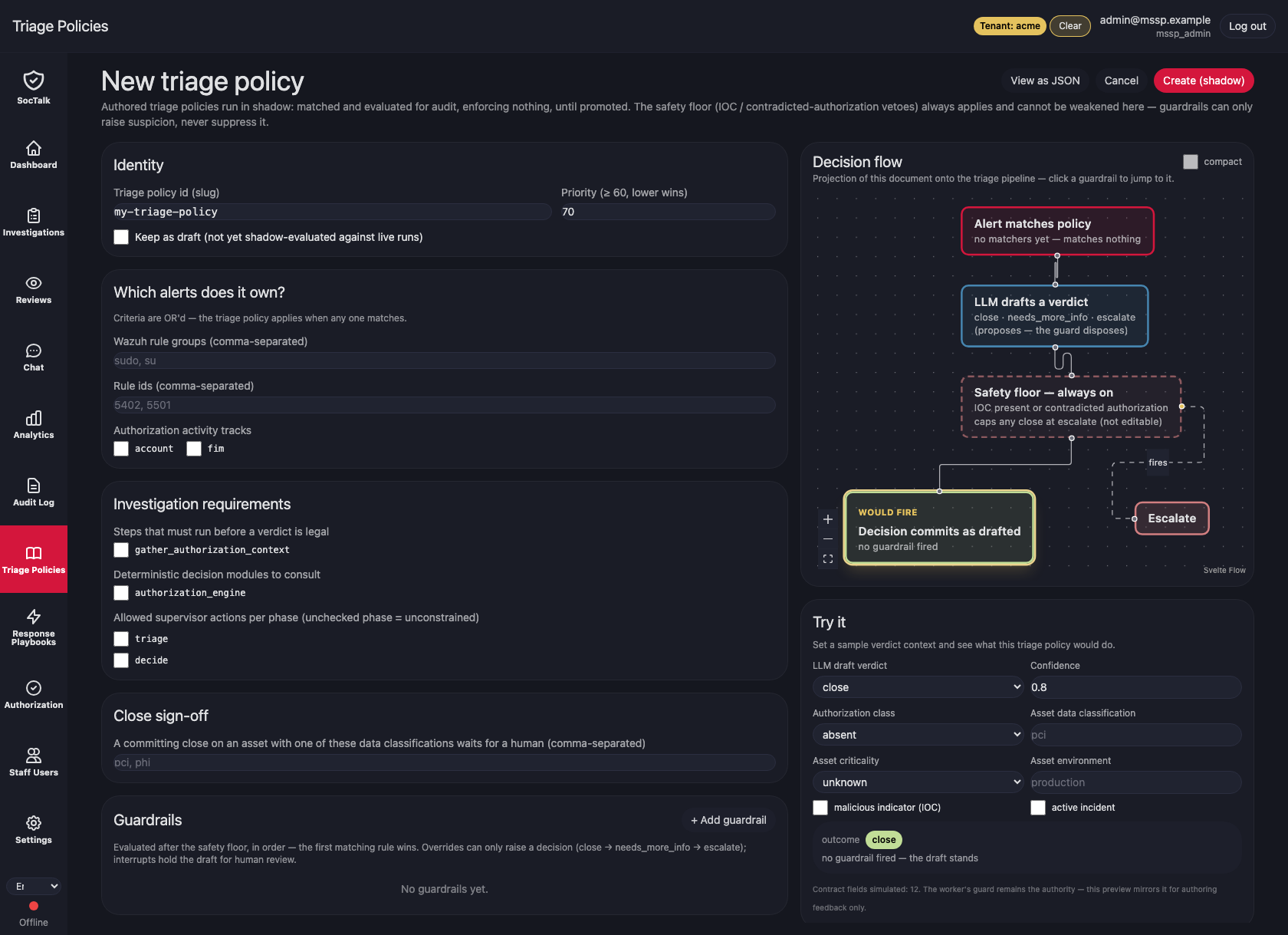The height and width of the screenshot is (935, 1288).
Task: Enable authorization_engine decision module
Action: click(121, 593)
